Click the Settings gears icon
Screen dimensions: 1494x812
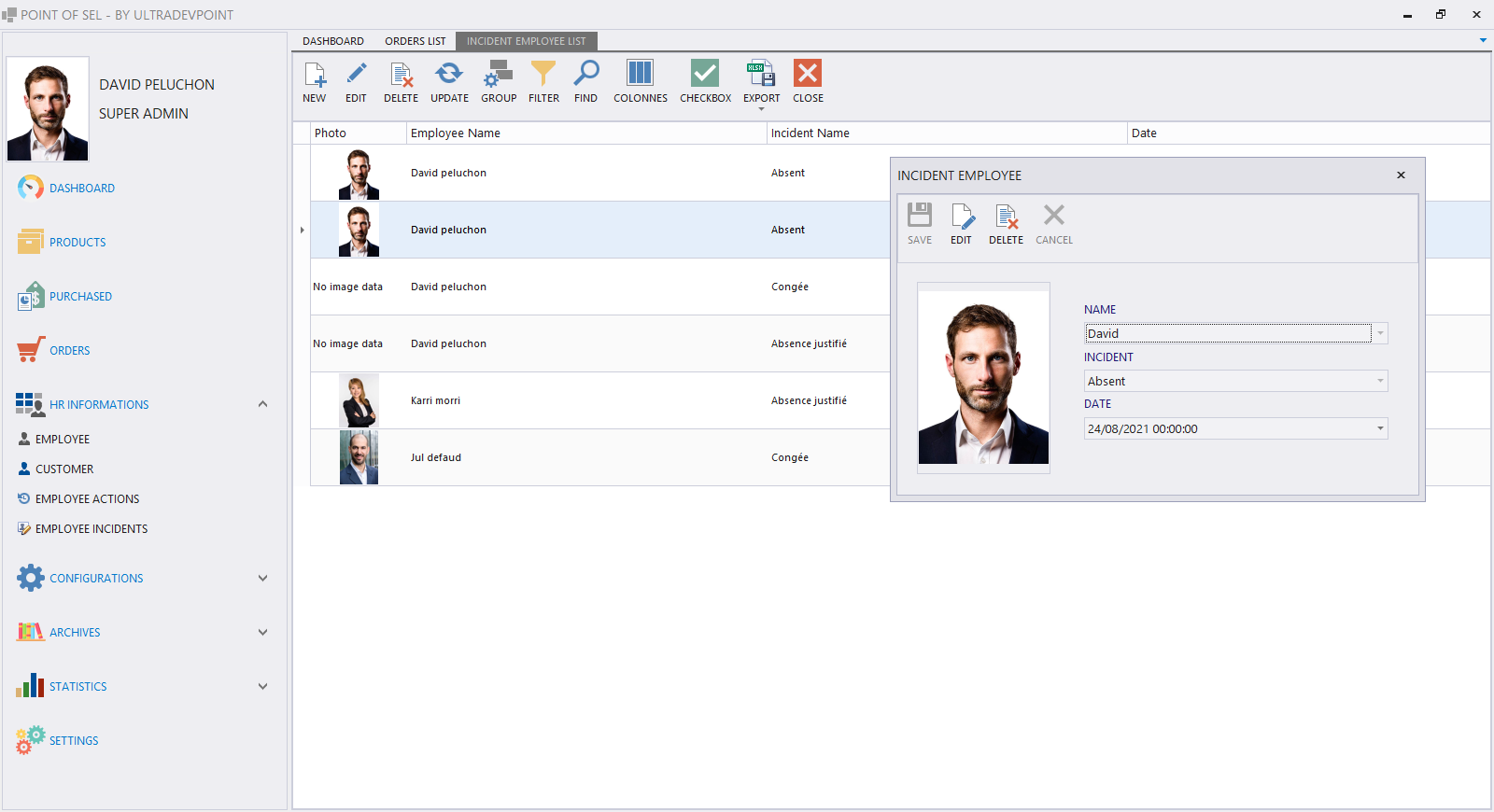pos(30,740)
